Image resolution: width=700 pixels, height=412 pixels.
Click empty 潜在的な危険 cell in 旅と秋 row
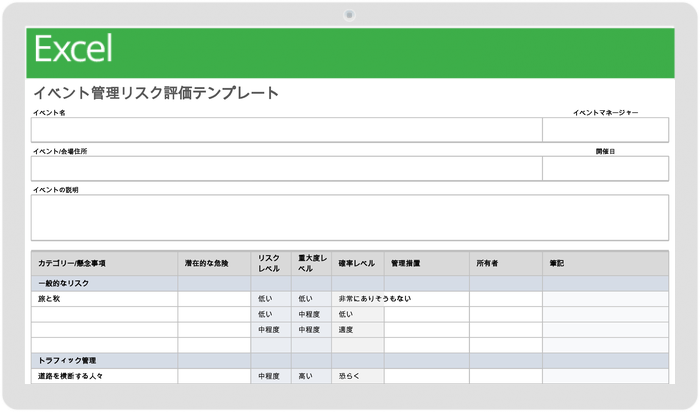click(214, 299)
